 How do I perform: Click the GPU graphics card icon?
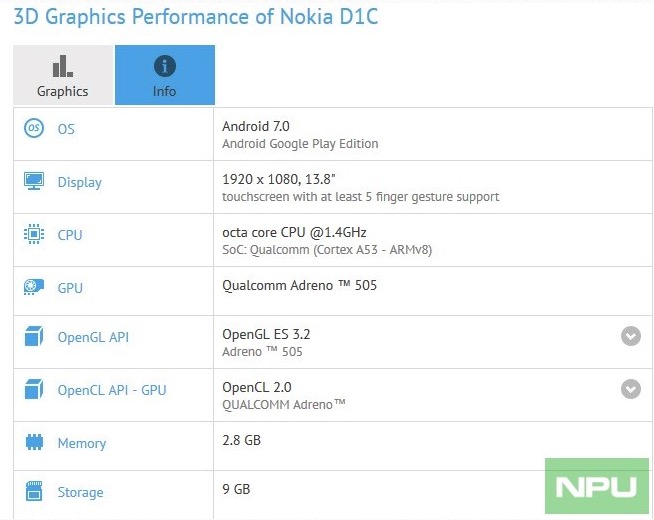34,288
